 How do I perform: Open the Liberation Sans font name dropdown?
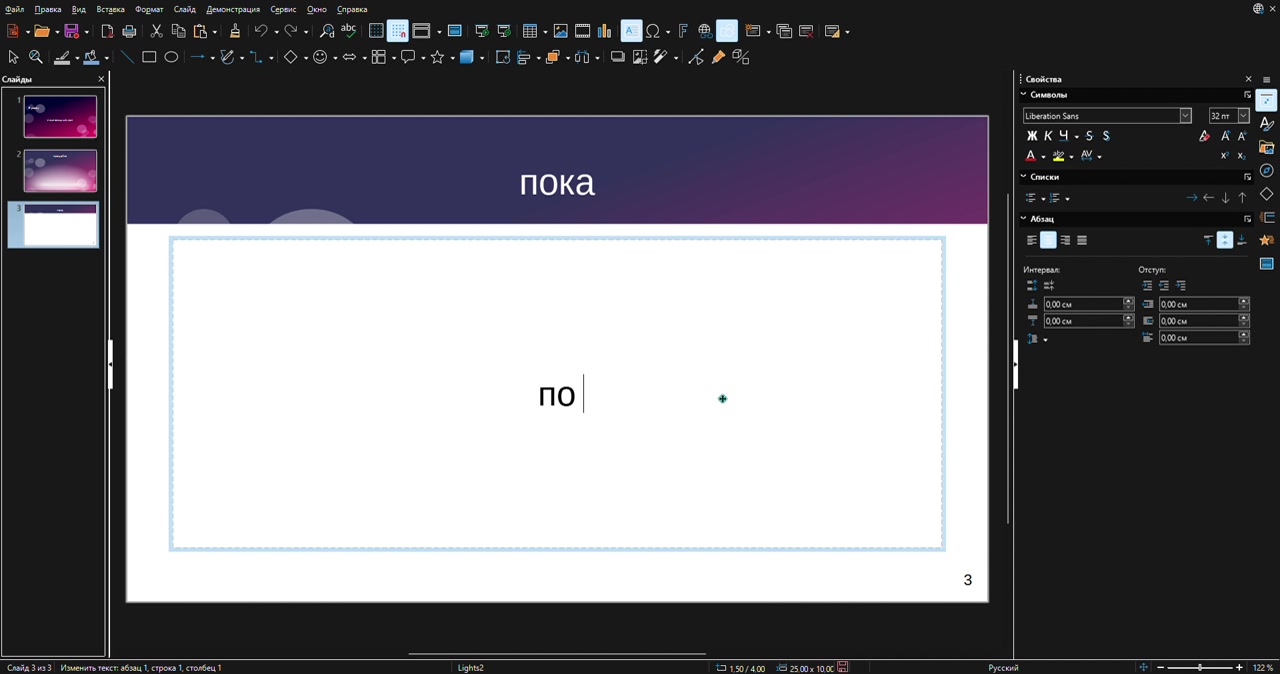click(1185, 116)
